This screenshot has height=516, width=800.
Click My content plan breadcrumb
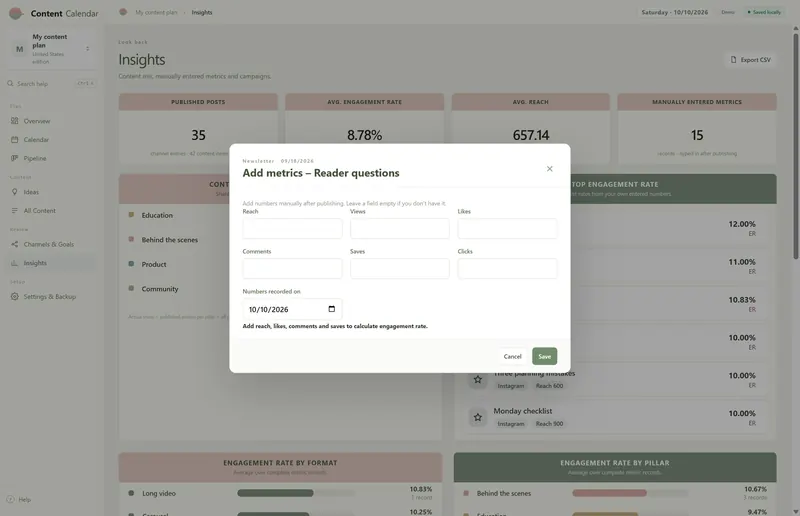pyautogui.click(x=156, y=12)
